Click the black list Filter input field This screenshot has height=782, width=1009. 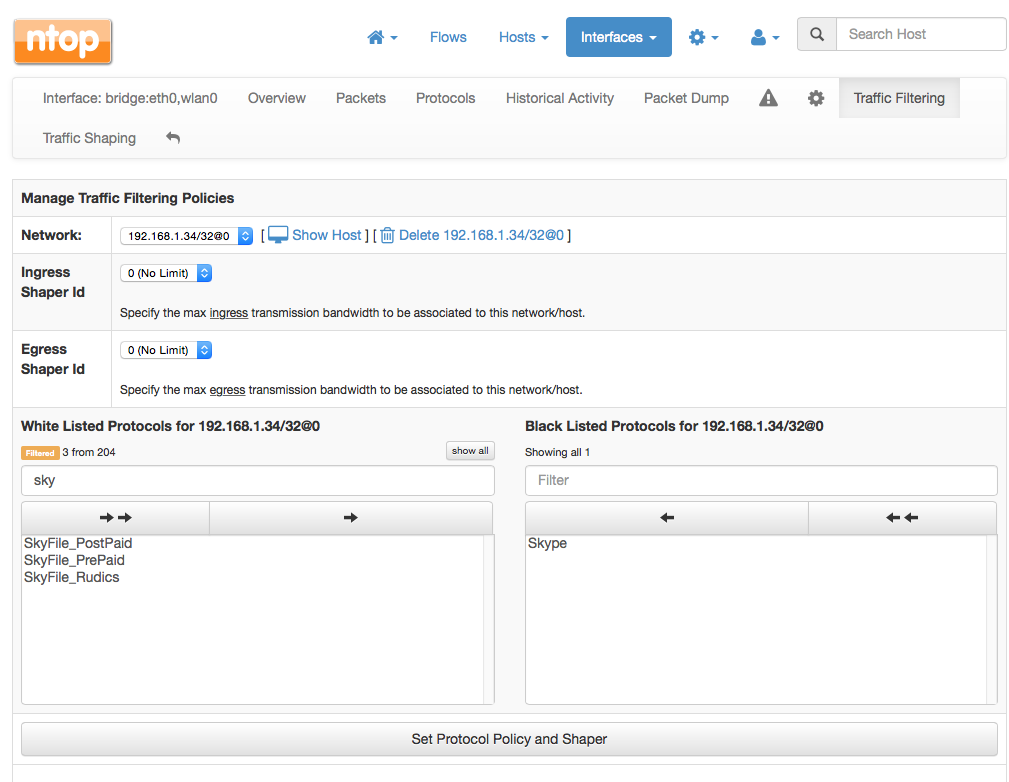pos(761,480)
